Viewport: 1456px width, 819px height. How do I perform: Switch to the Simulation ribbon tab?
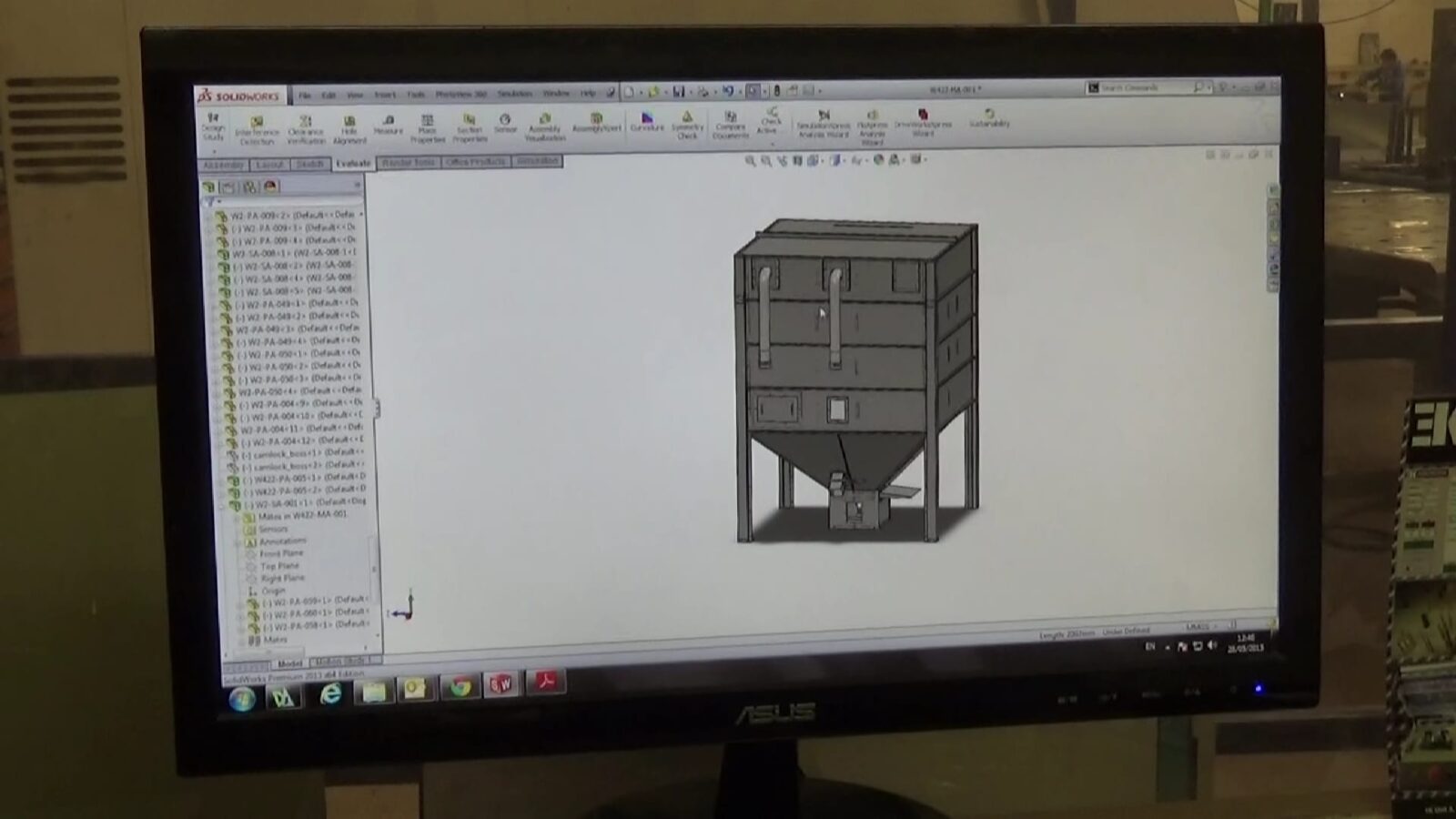538,161
